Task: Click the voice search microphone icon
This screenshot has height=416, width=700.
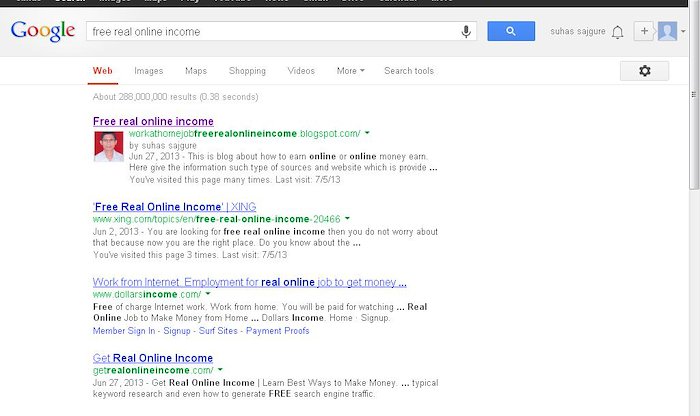Action: [x=466, y=32]
